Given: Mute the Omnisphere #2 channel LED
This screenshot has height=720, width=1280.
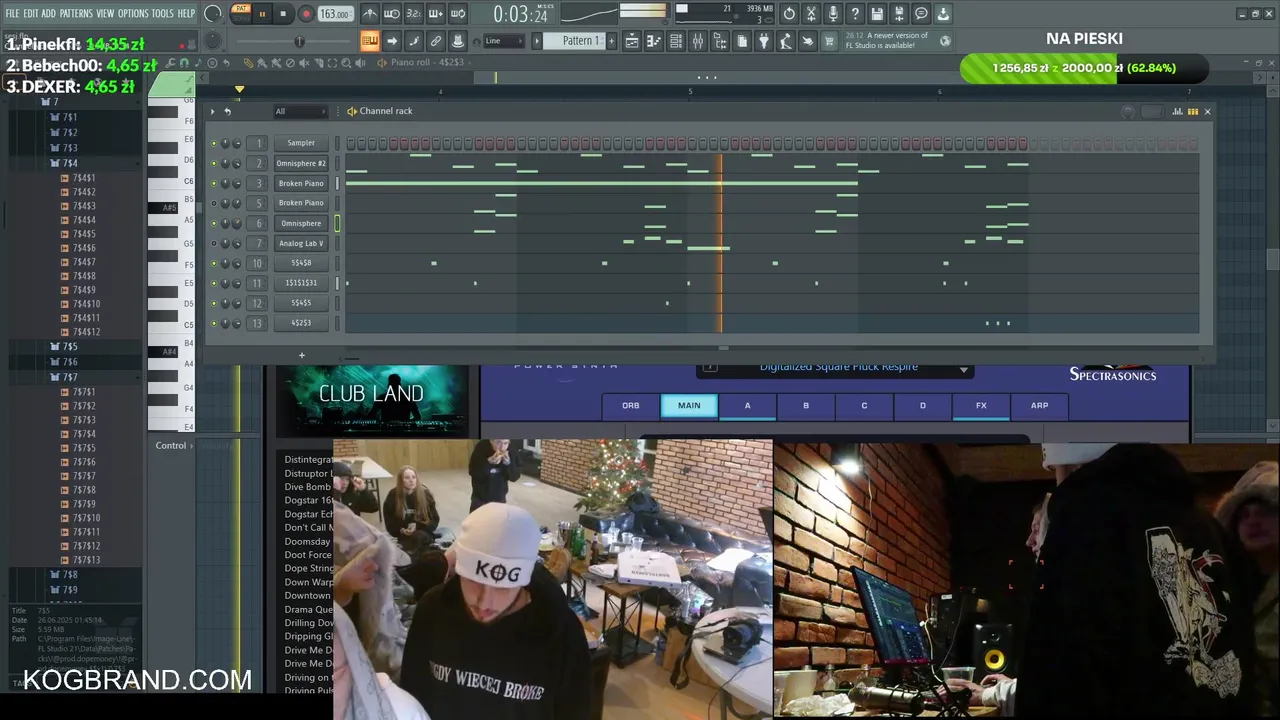Looking at the screenshot, I should point(213,163).
